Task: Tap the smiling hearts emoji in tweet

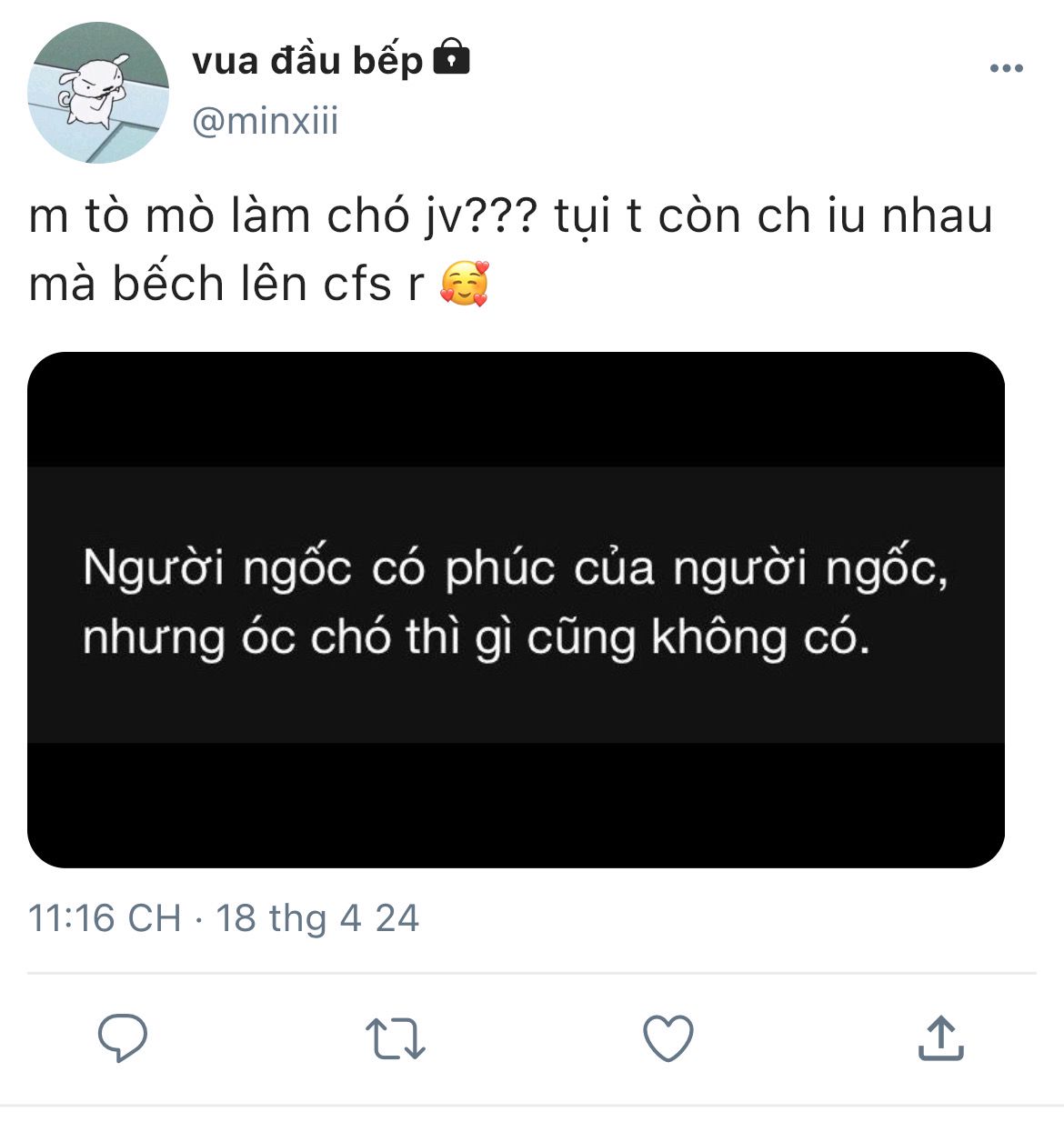Action: (465, 283)
